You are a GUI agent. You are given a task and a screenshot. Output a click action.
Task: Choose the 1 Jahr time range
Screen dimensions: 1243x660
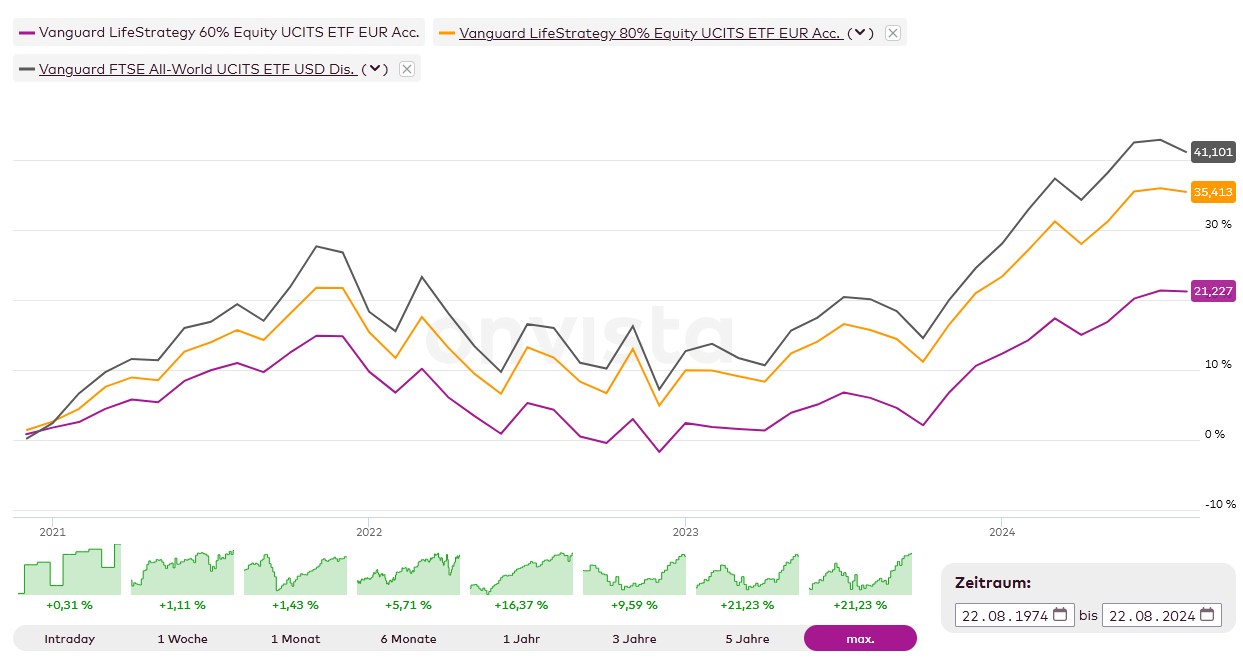click(521, 639)
